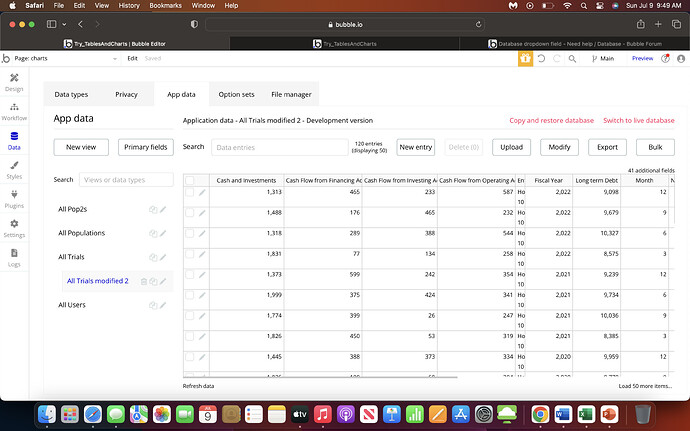Check the row with Cash 1,774
Screen dimensions: 690x431
click(190, 316)
